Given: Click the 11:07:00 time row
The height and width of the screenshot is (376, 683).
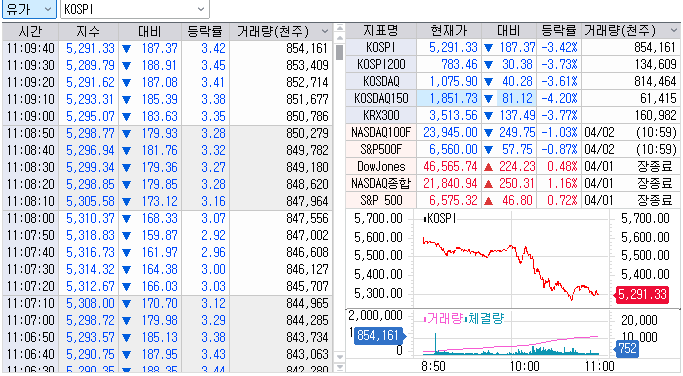Looking at the screenshot, I should (167, 320).
